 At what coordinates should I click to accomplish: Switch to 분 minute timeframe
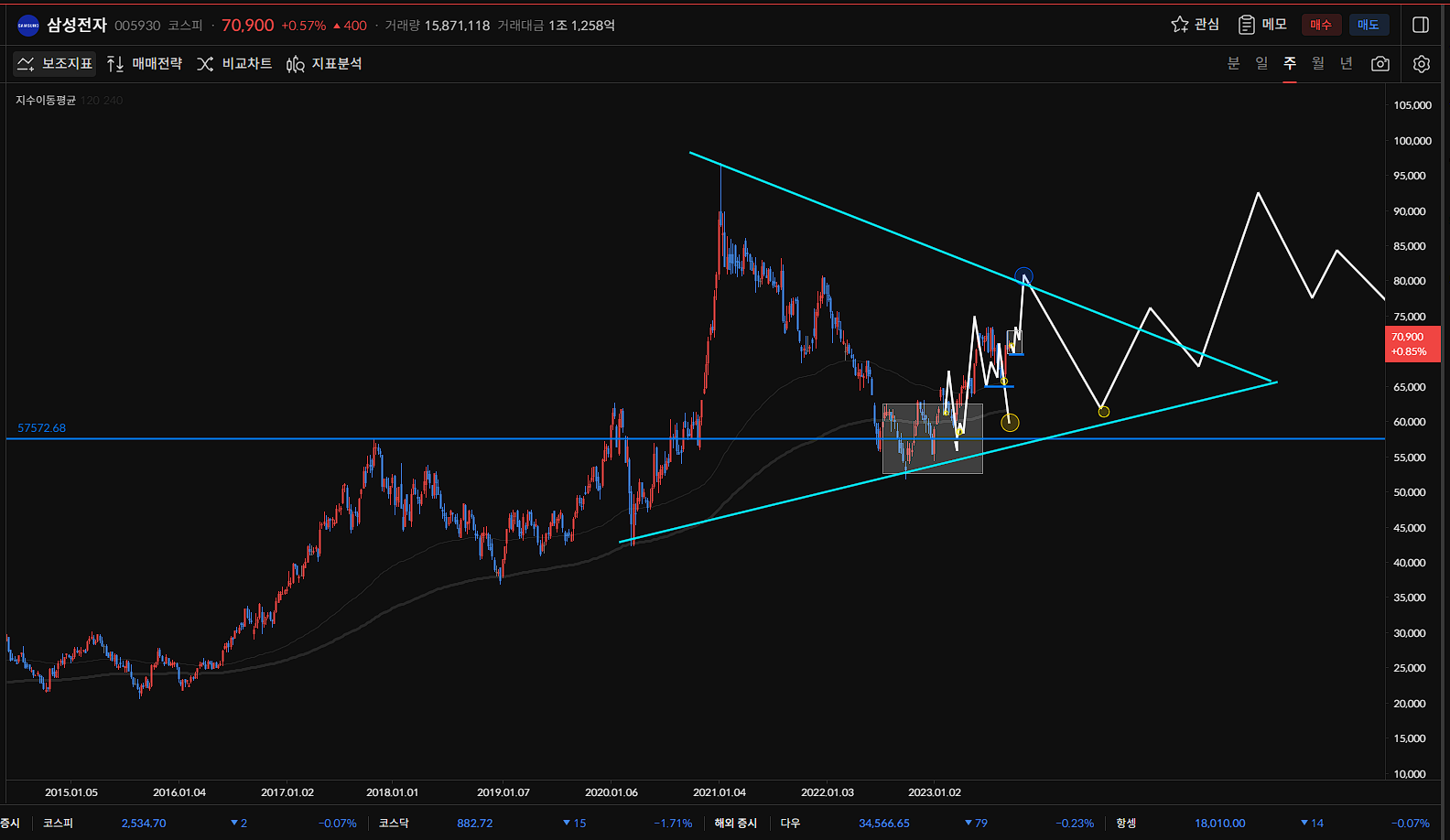1233,63
